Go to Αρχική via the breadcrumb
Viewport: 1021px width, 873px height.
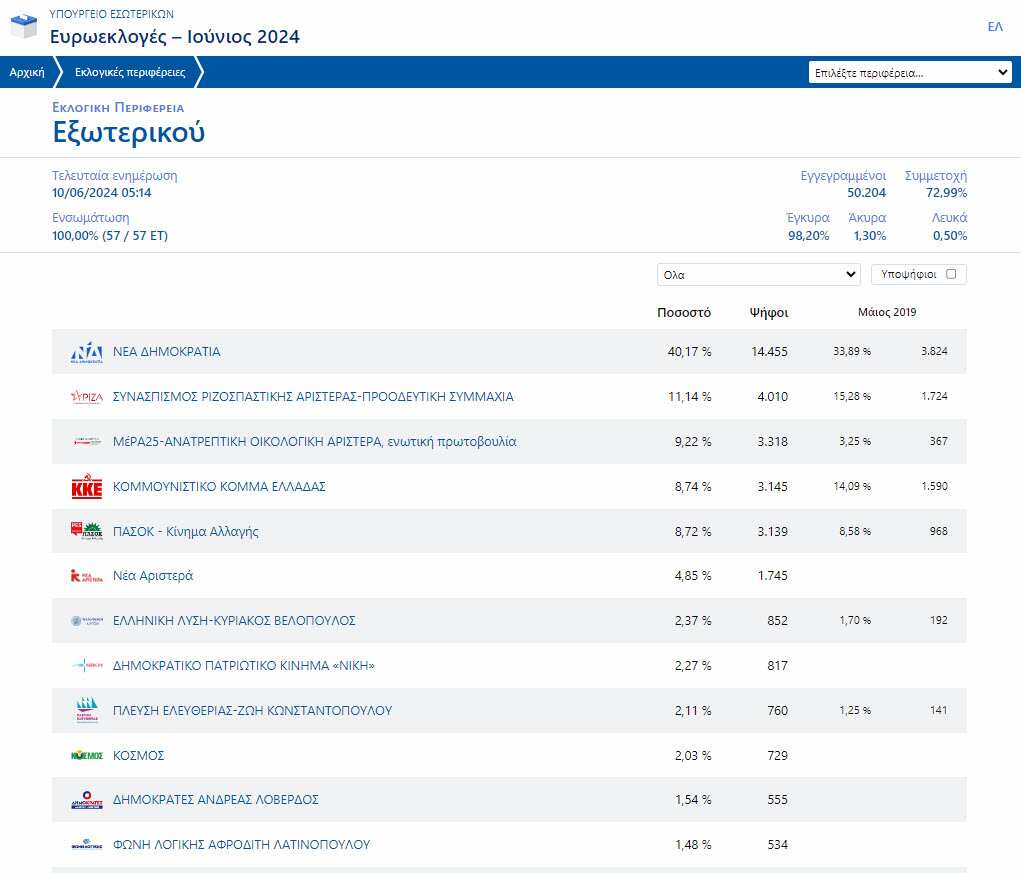tap(27, 71)
